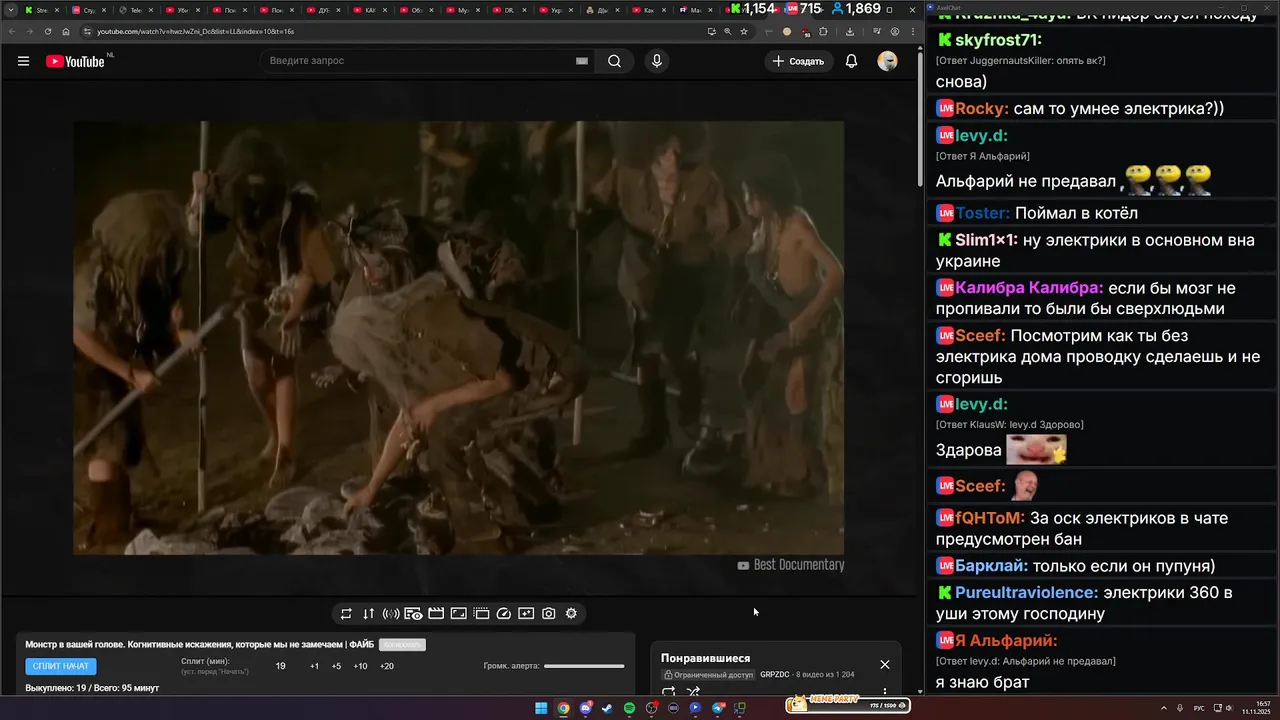Click fQHToM username in chat

tap(990, 518)
